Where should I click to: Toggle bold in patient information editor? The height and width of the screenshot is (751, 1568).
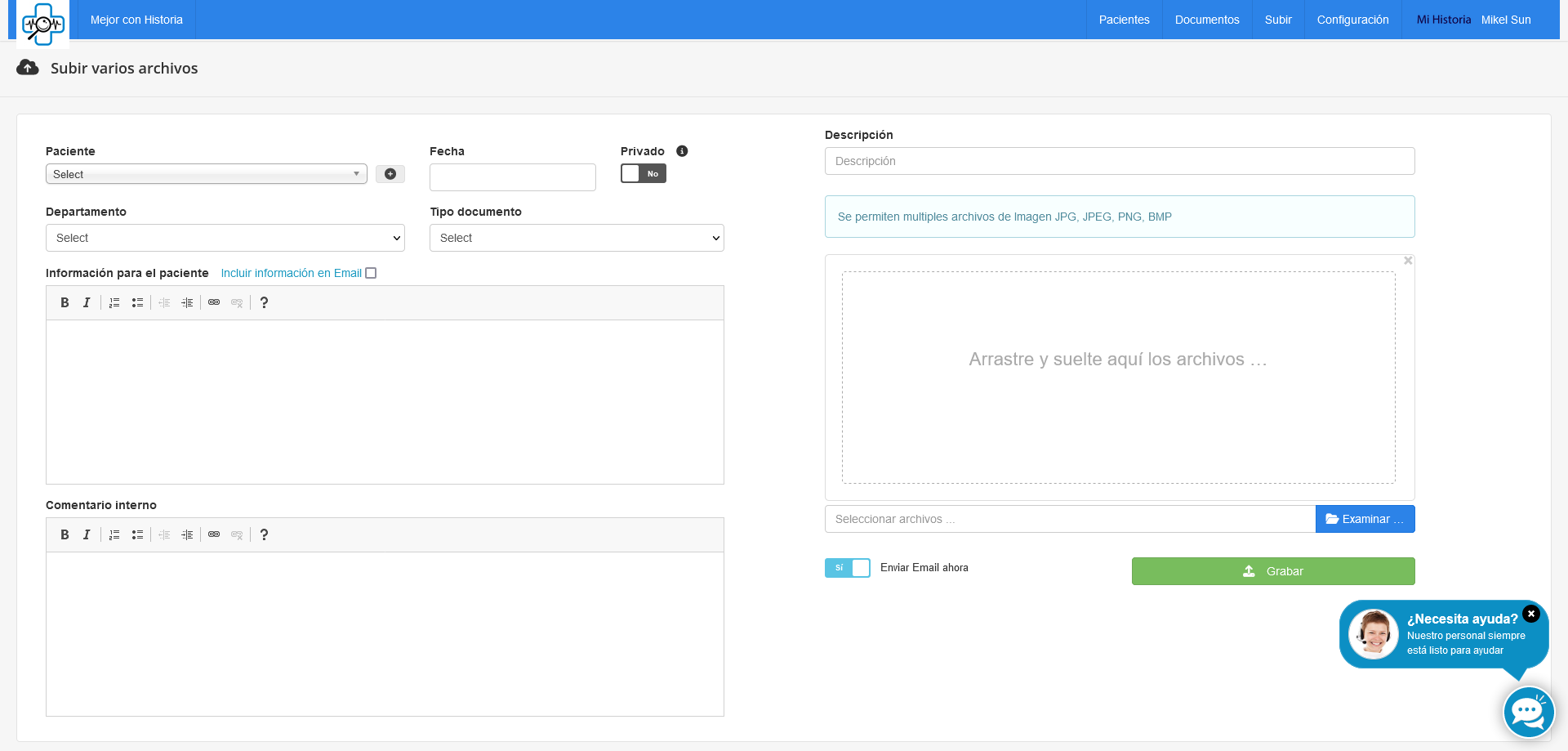tap(65, 303)
